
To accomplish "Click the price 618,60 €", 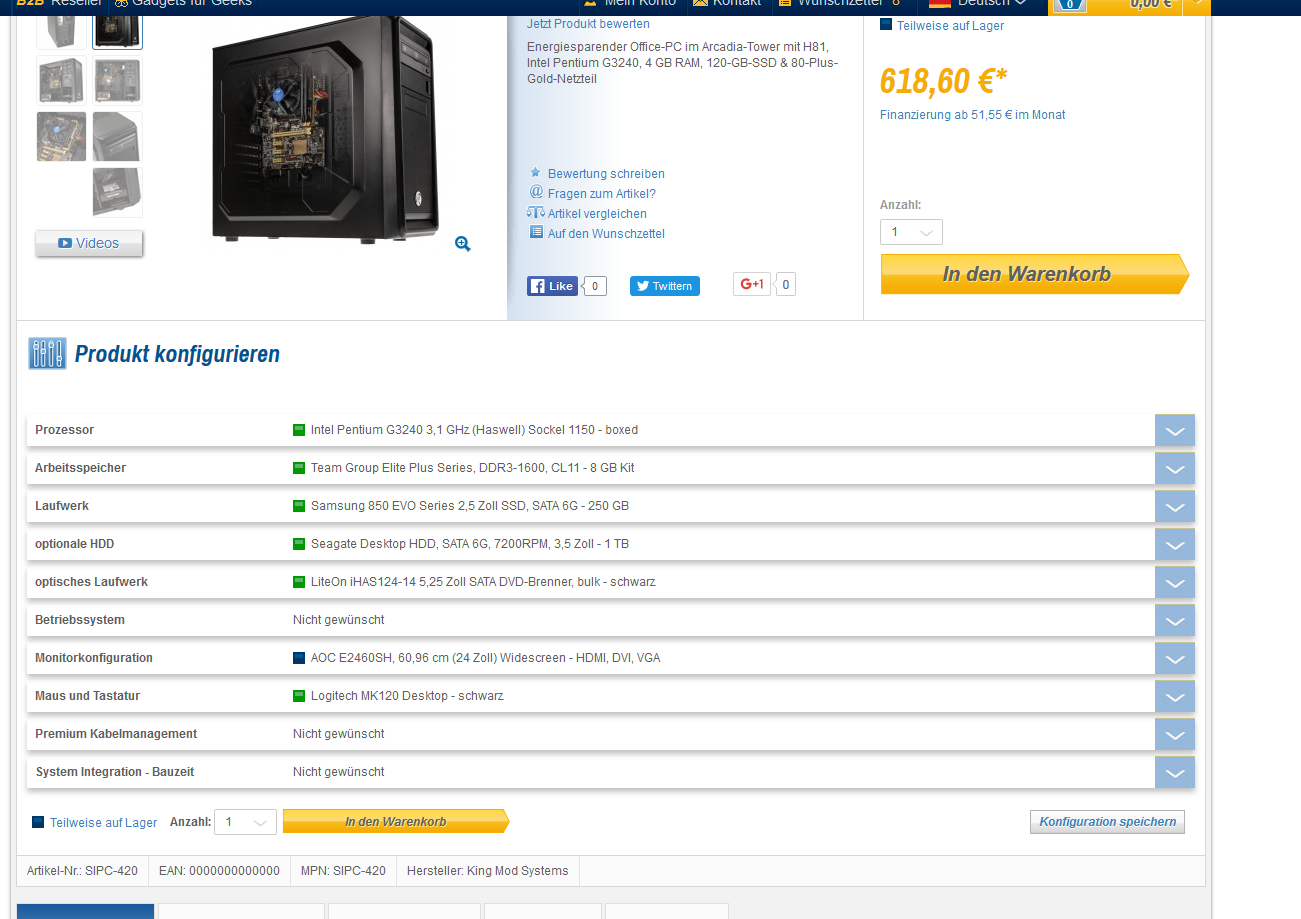I will (x=943, y=81).
